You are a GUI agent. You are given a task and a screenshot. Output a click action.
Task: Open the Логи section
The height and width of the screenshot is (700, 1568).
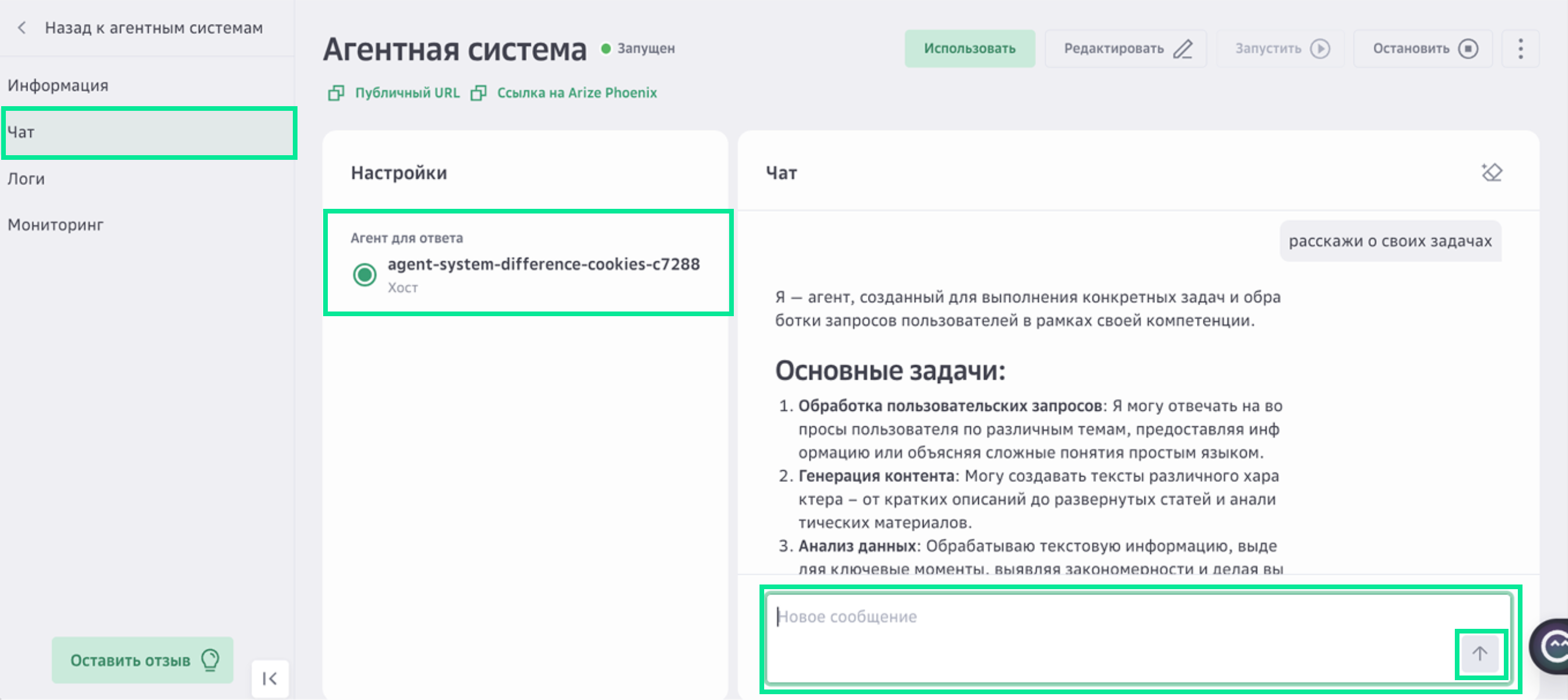pyautogui.click(x=26, y=178)
